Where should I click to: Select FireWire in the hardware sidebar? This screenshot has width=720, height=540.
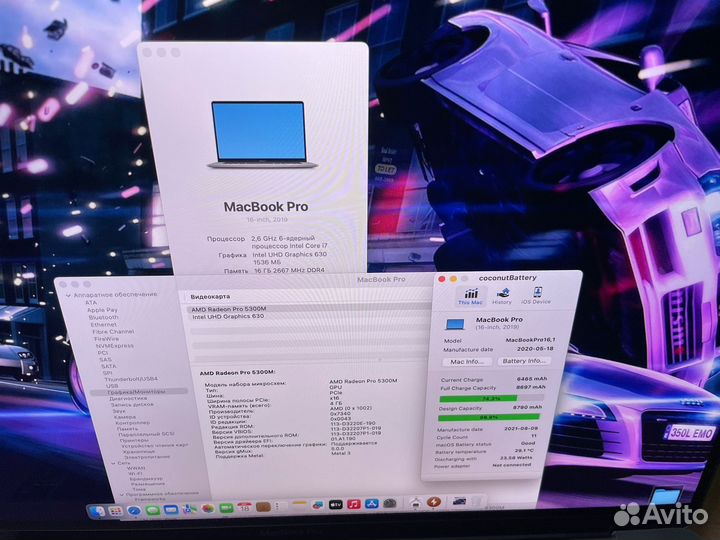click(106, 339)
